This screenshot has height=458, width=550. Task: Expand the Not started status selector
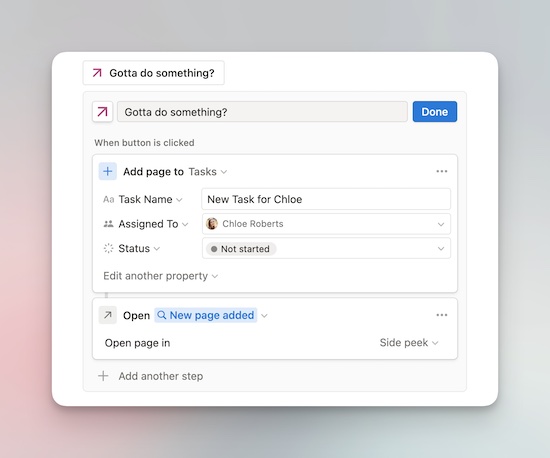click(326, 248)
